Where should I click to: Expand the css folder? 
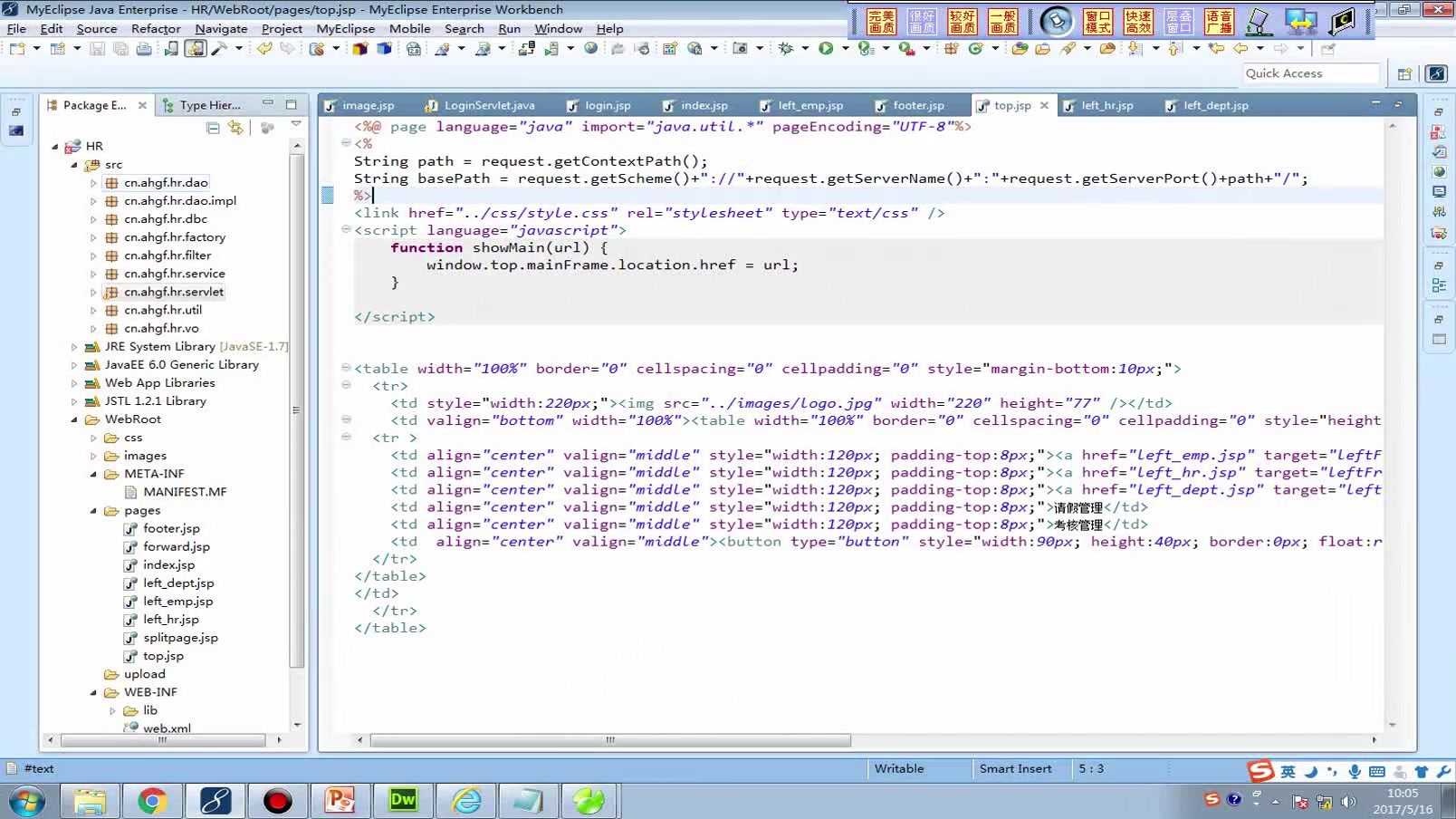93,438
